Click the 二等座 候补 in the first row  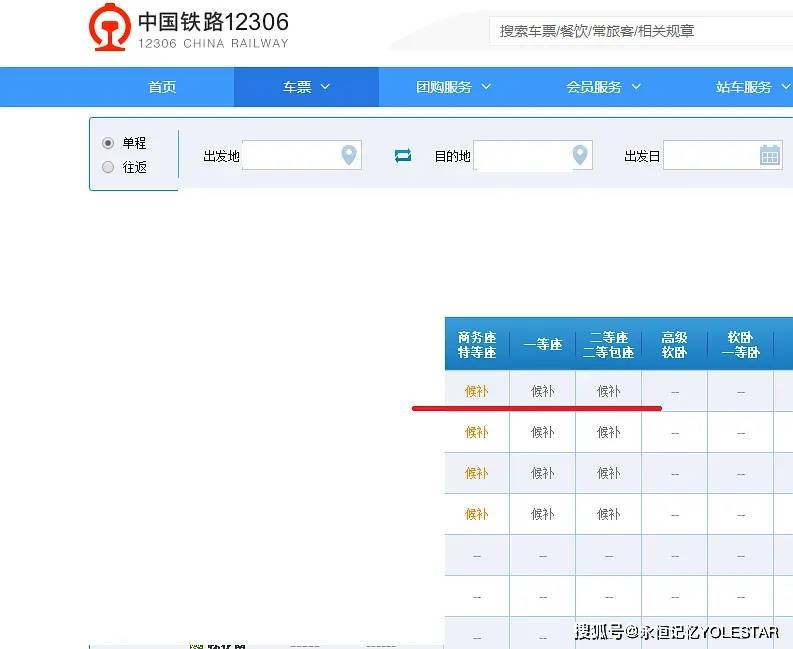pos(608,391)
